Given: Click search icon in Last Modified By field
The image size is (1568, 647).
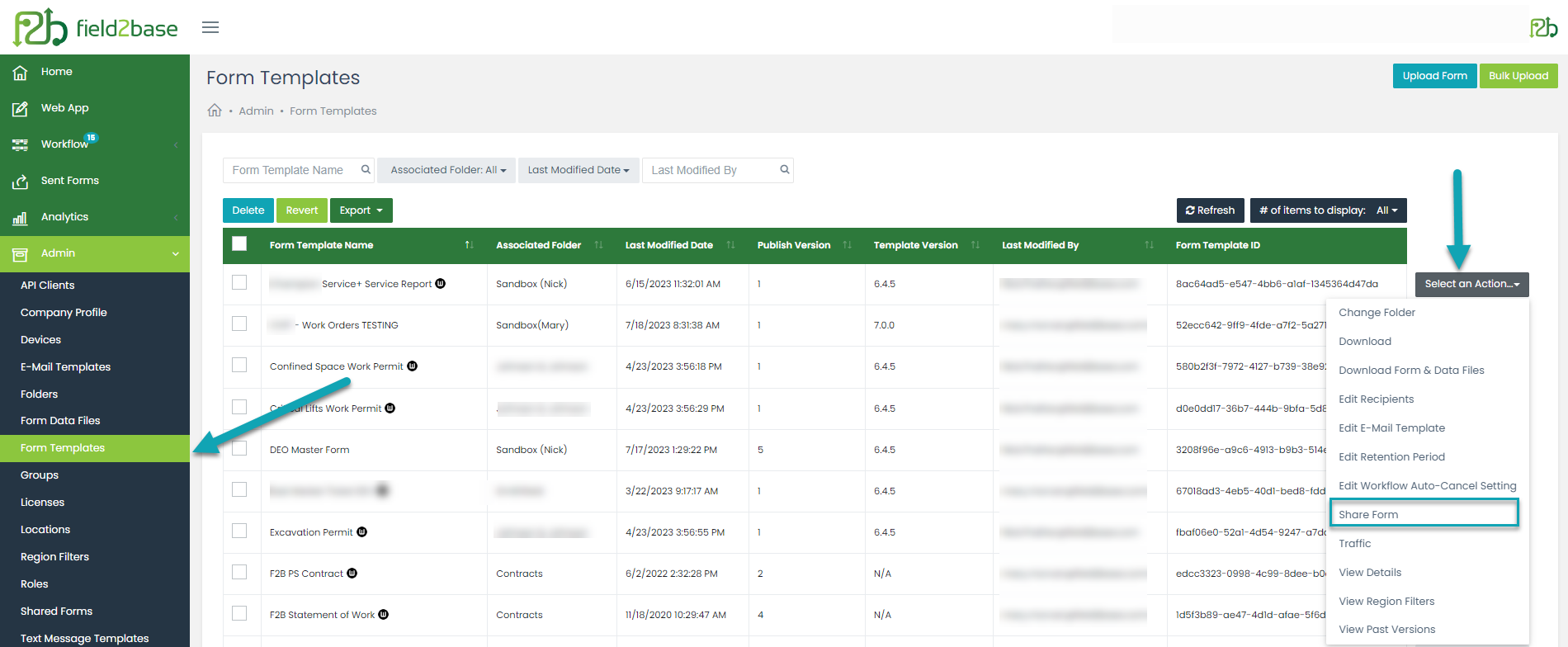Looking at the screenshot, I should (x=785, y=169).
